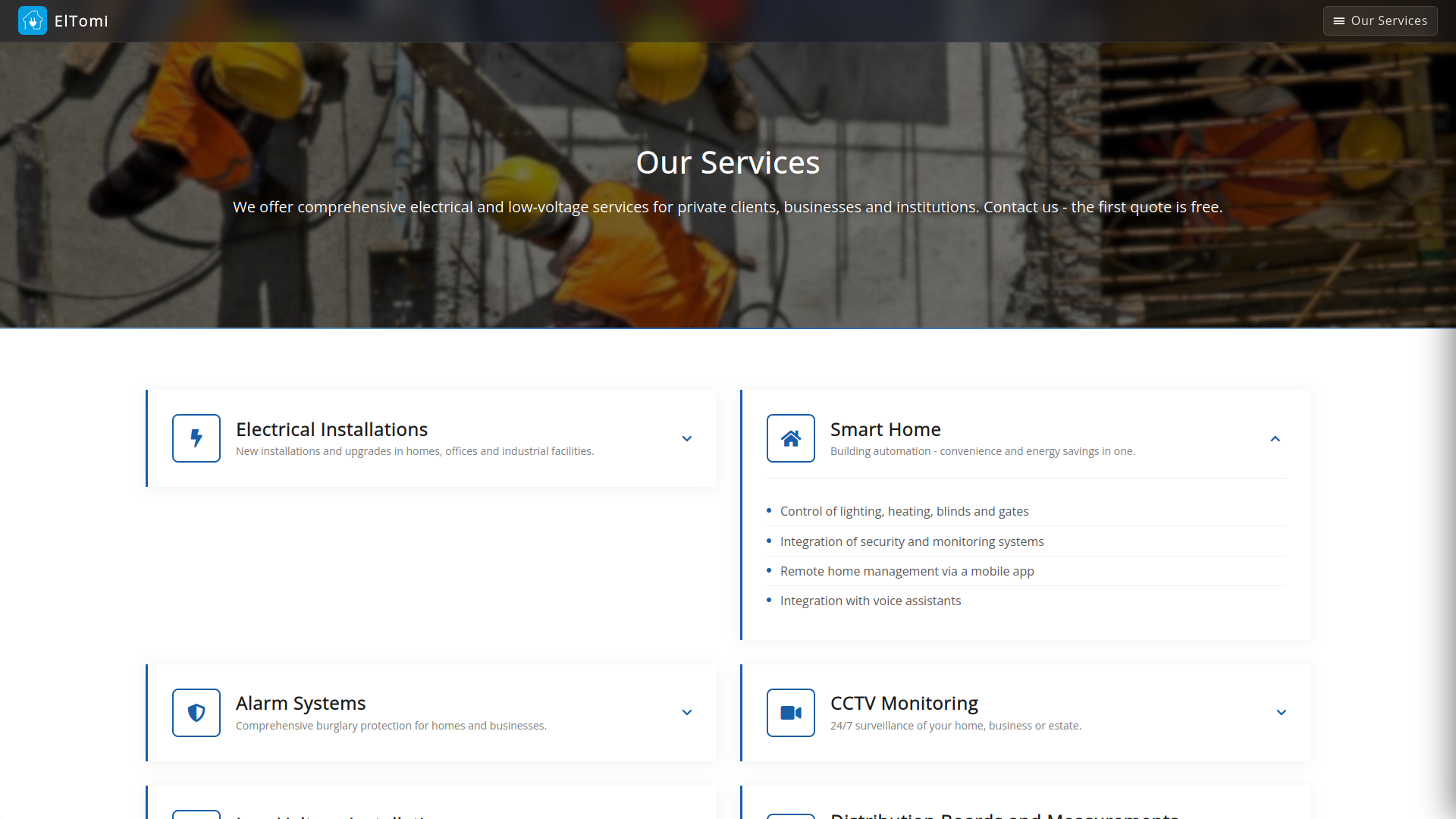1456x819 pixels.
Task: Click the Alarm Systems heading
Action: click(x=300, y=703)
